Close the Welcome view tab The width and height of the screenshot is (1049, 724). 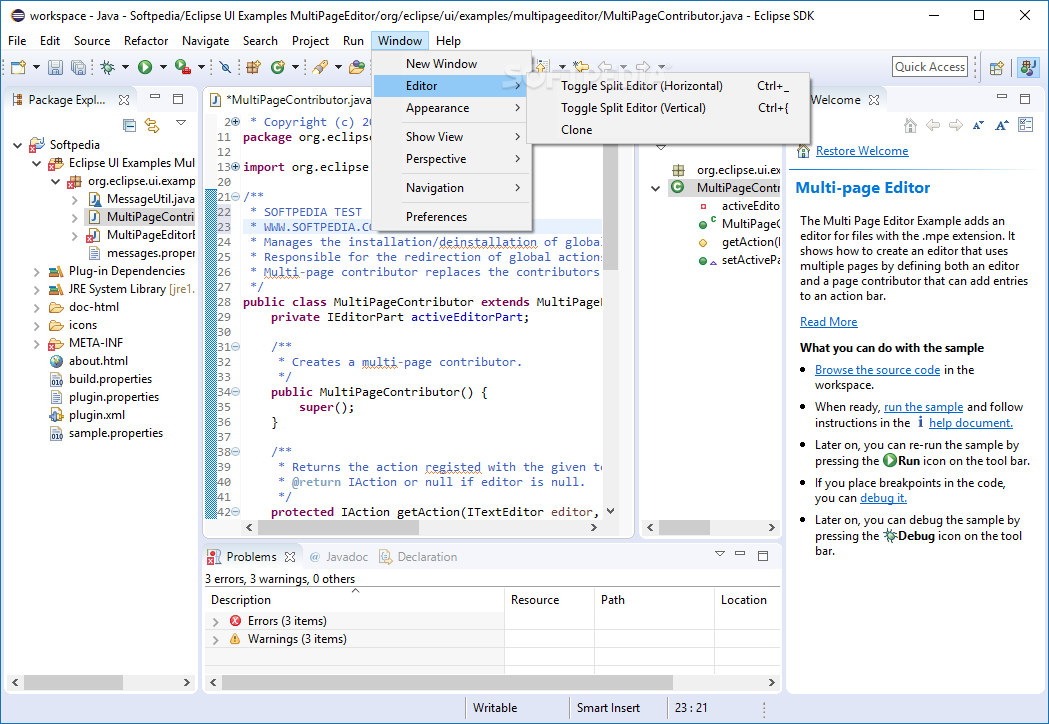pyautogui.click(x=874, y=100)
